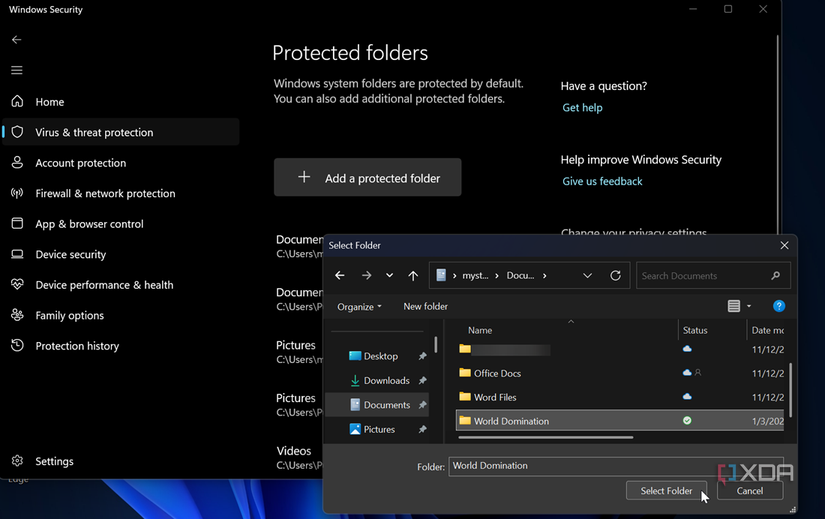Select Documents in navigation pane
The image size is (825, 519).
[x=377, y=405]
